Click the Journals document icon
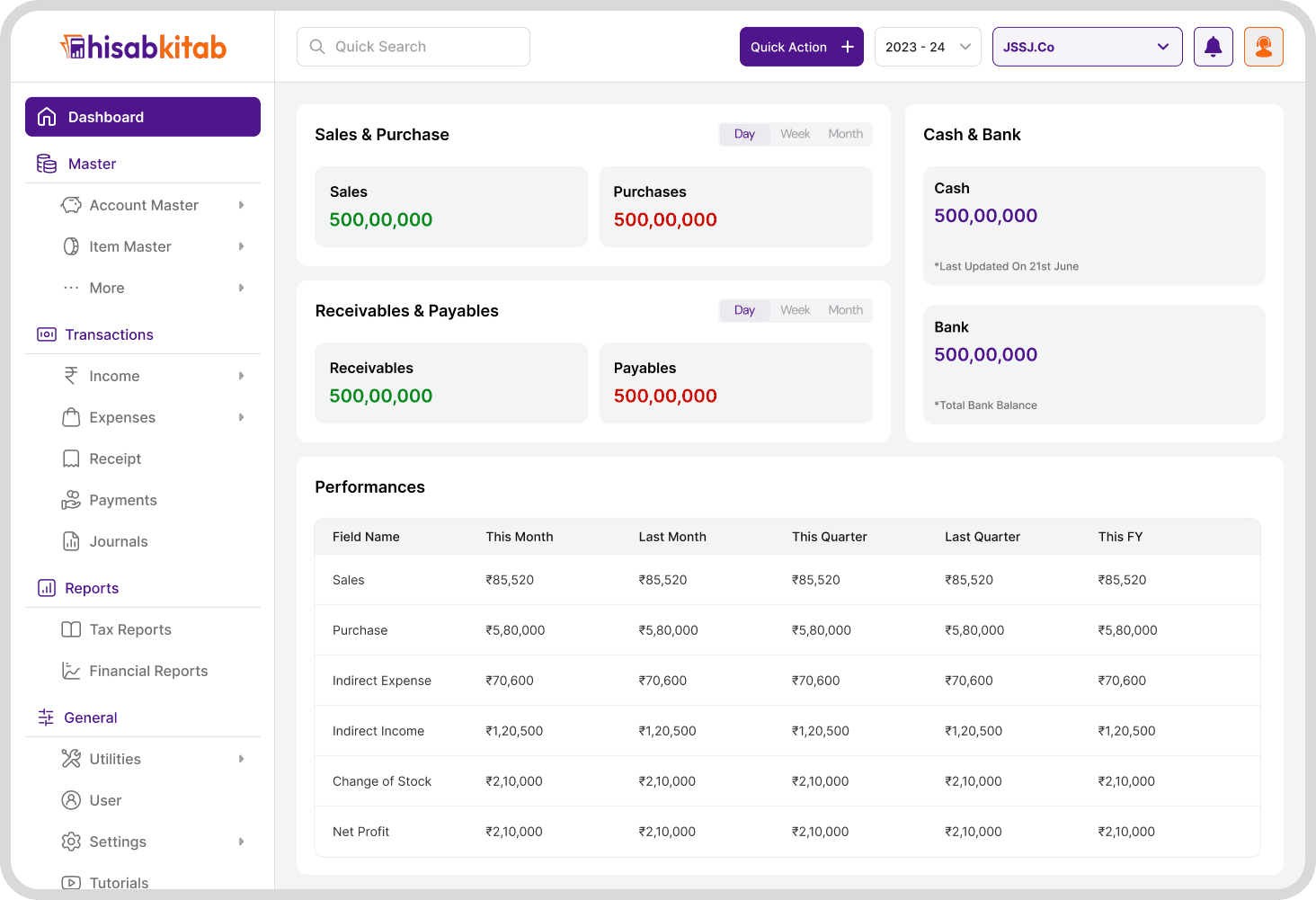The image size is (1316, 900). tap(71, 541)
